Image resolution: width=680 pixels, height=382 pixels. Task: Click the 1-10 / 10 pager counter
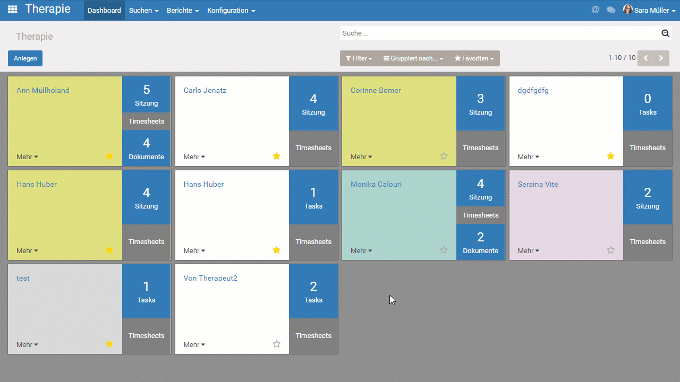pos(621,58)
